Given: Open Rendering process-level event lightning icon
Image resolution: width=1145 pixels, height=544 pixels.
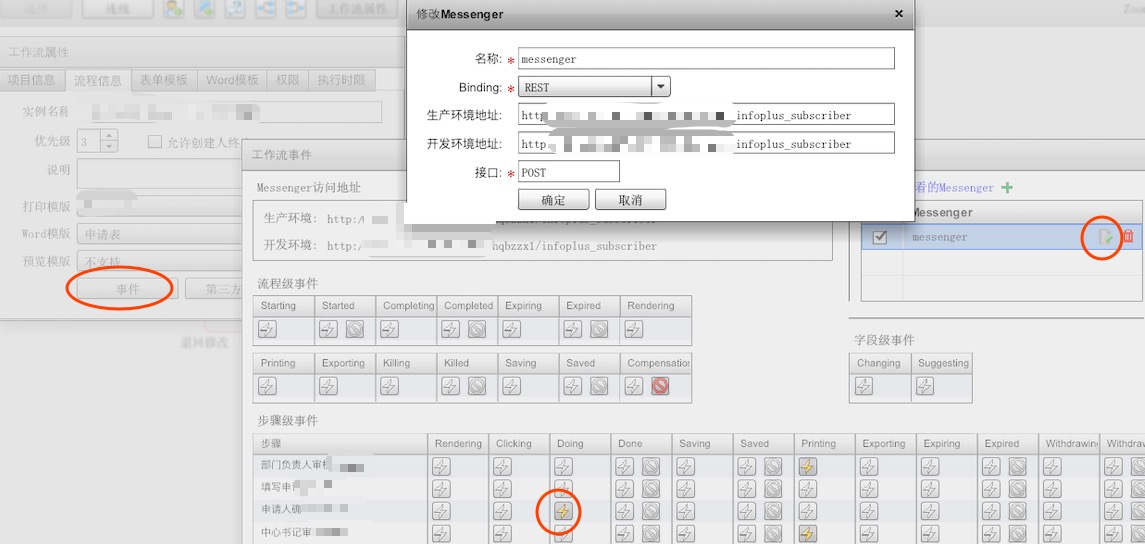Looking at the screenshot, I should 634,330.
